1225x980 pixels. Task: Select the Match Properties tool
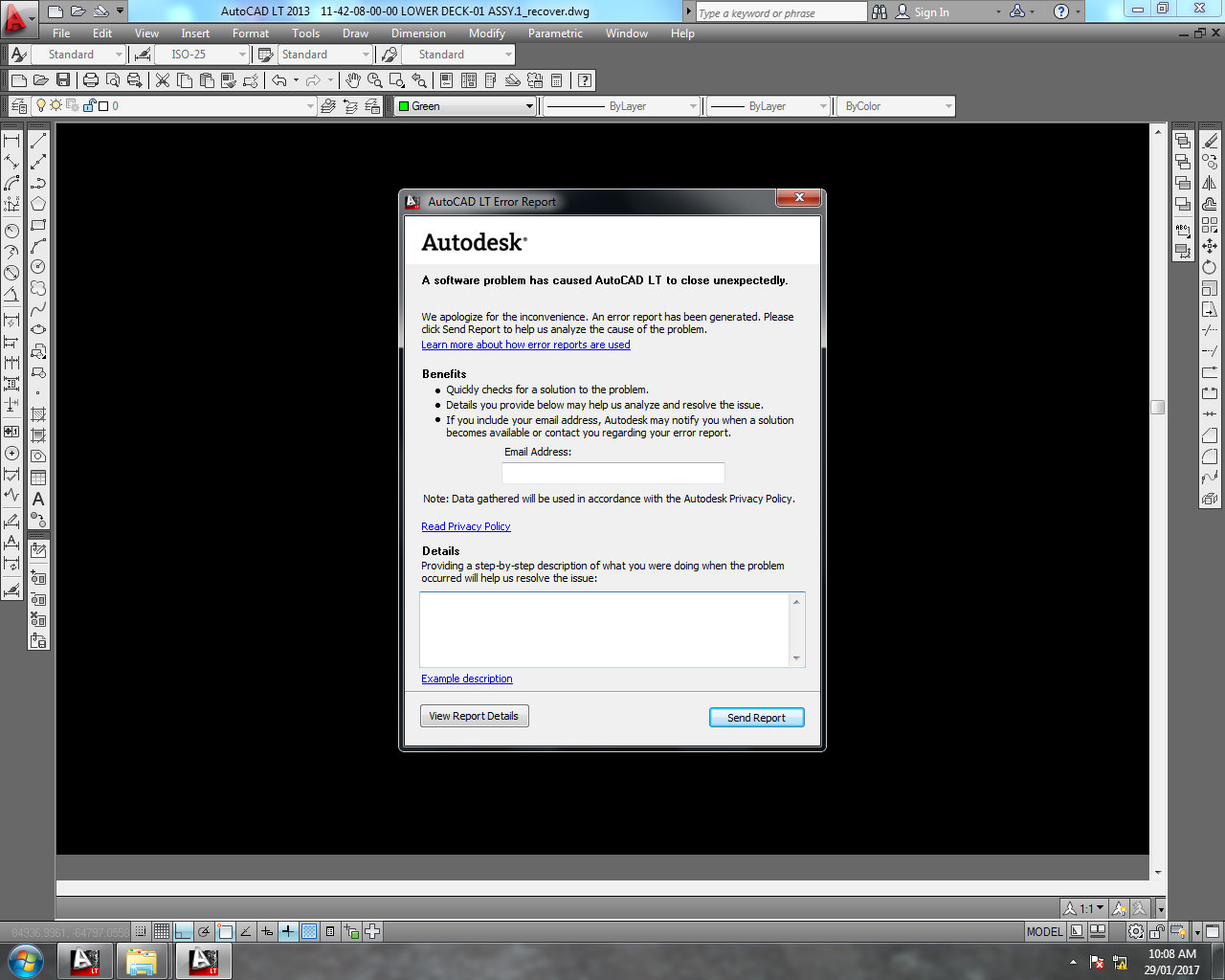pos(229,80)
